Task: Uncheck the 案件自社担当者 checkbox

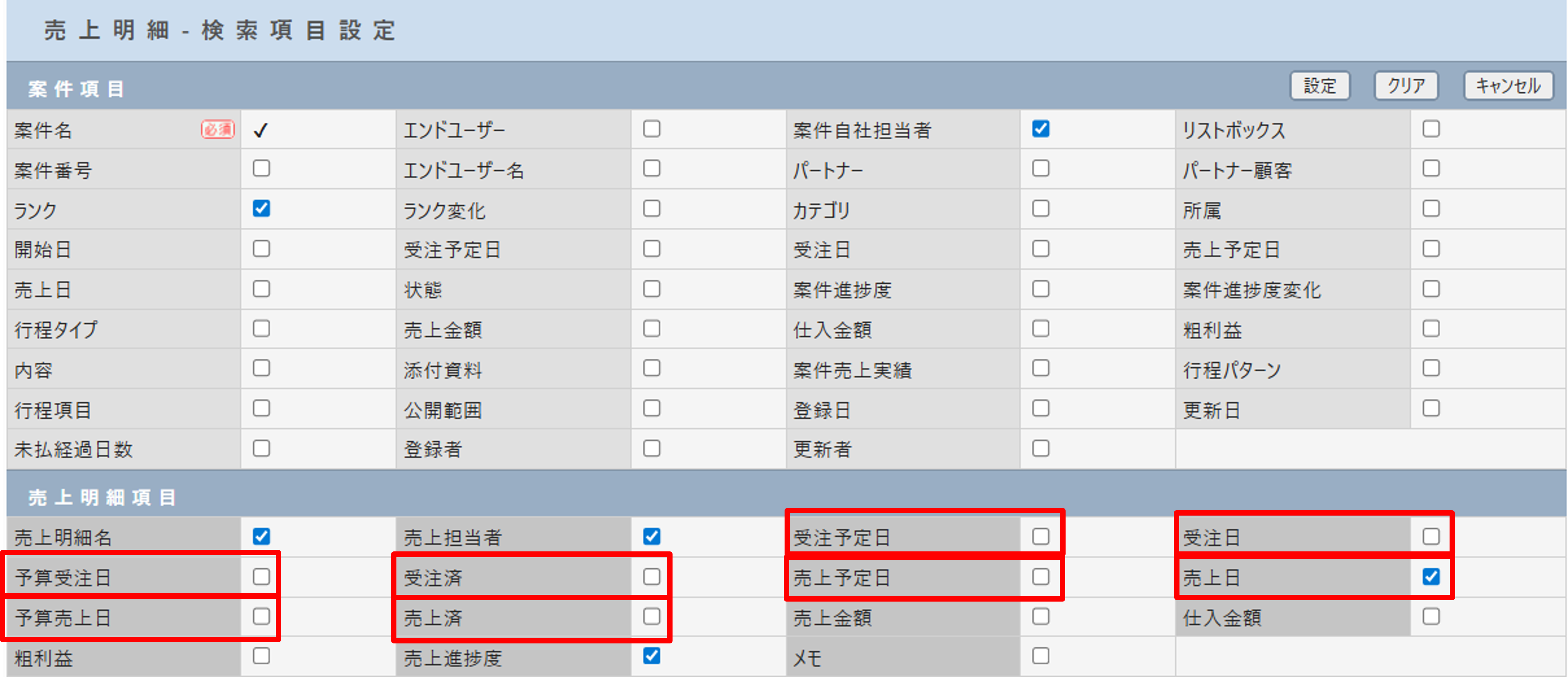Action: click(x=1040, y=129)
